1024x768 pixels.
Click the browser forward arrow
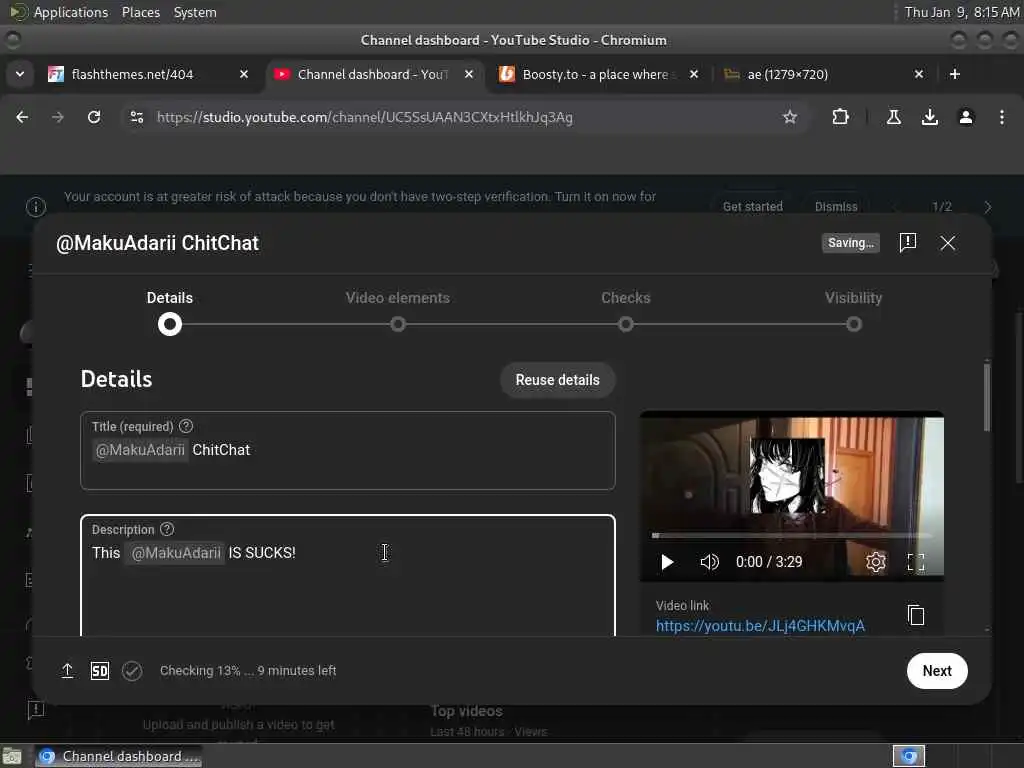click(x=58, y=118)
